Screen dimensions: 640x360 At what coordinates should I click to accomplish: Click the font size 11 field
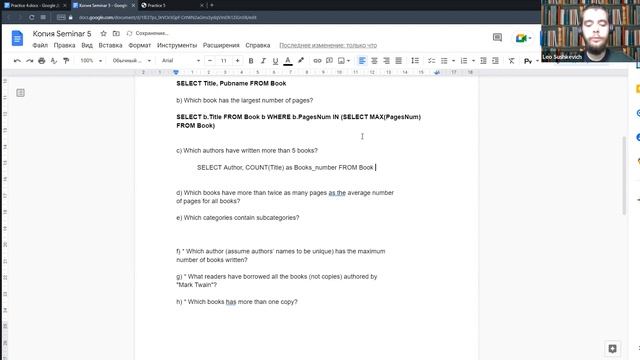tap(224, 61)
